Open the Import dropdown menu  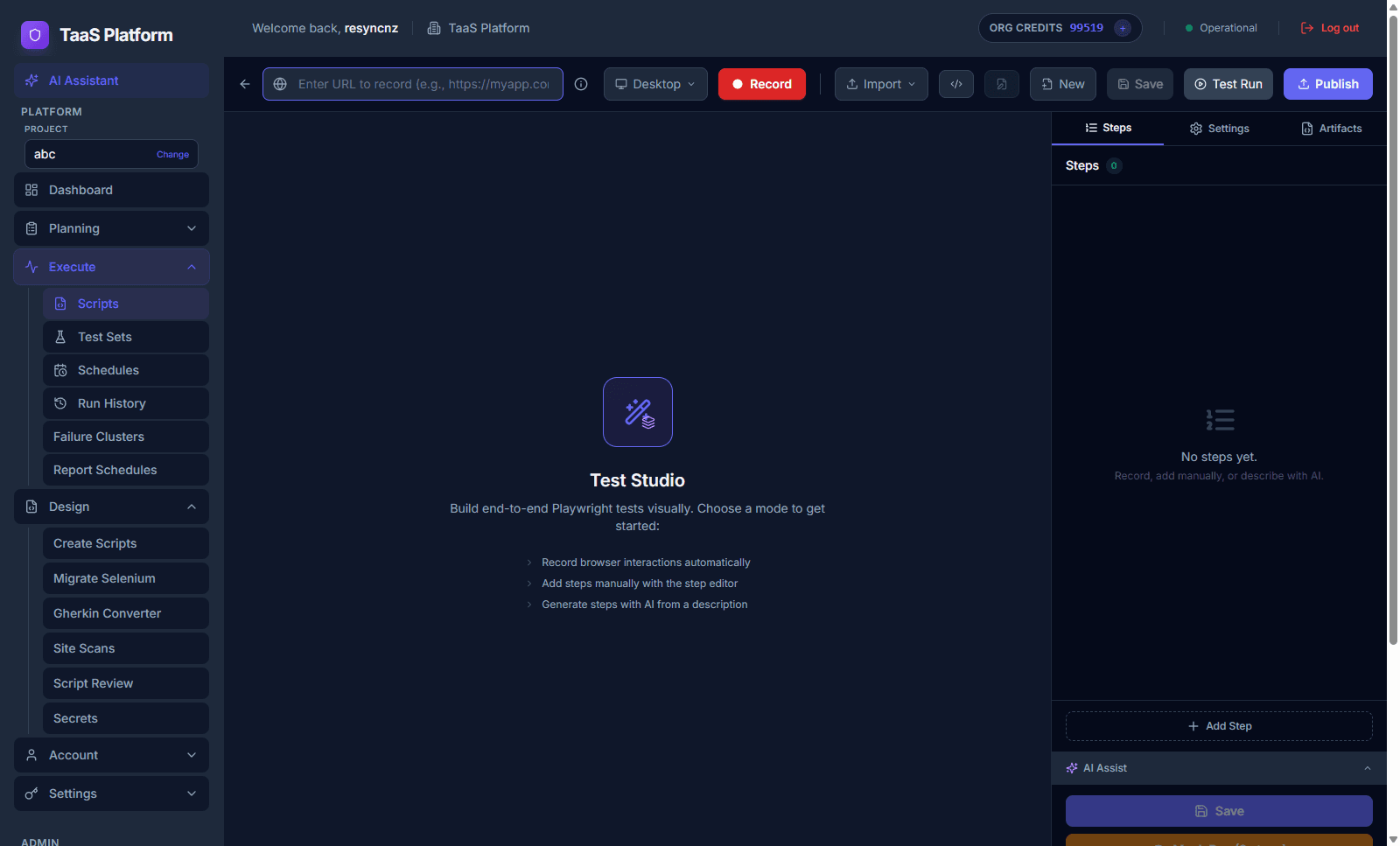[880, 83]
